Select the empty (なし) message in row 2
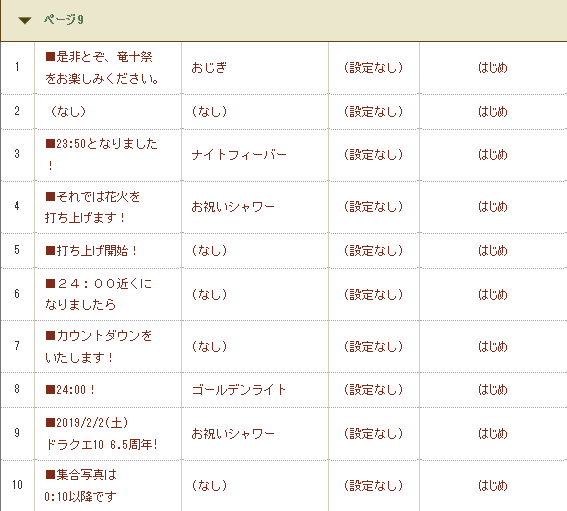Viewport: 567px width, 511px height. tap(68, 111)
